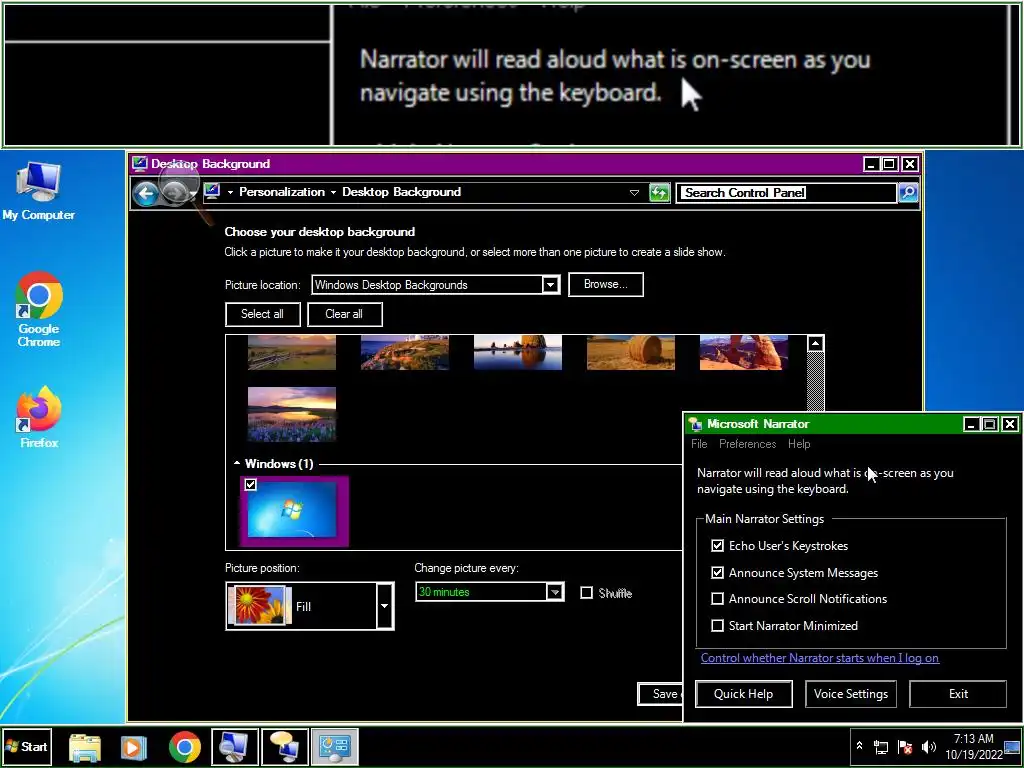The height and width of the screenshot is (768, 1024).
Task: Show hidden system tray icons
Action: pos(859,746)
